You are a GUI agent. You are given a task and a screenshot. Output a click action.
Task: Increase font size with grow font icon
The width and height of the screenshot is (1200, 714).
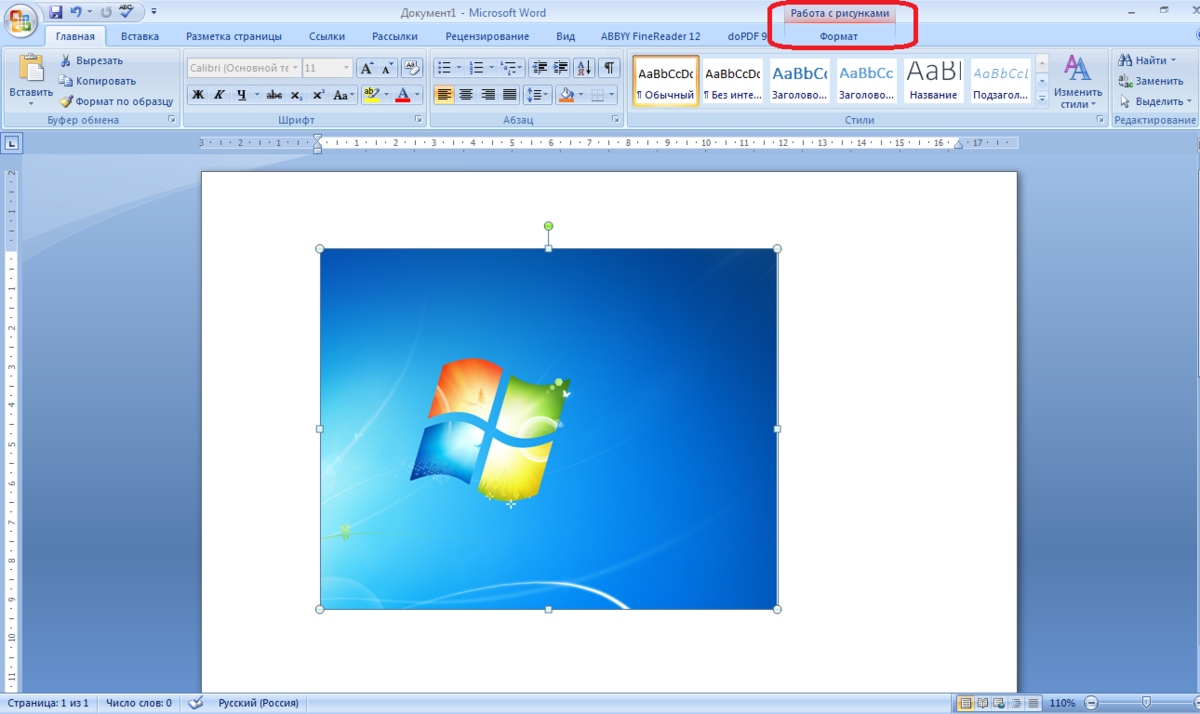tap(366, 68)
